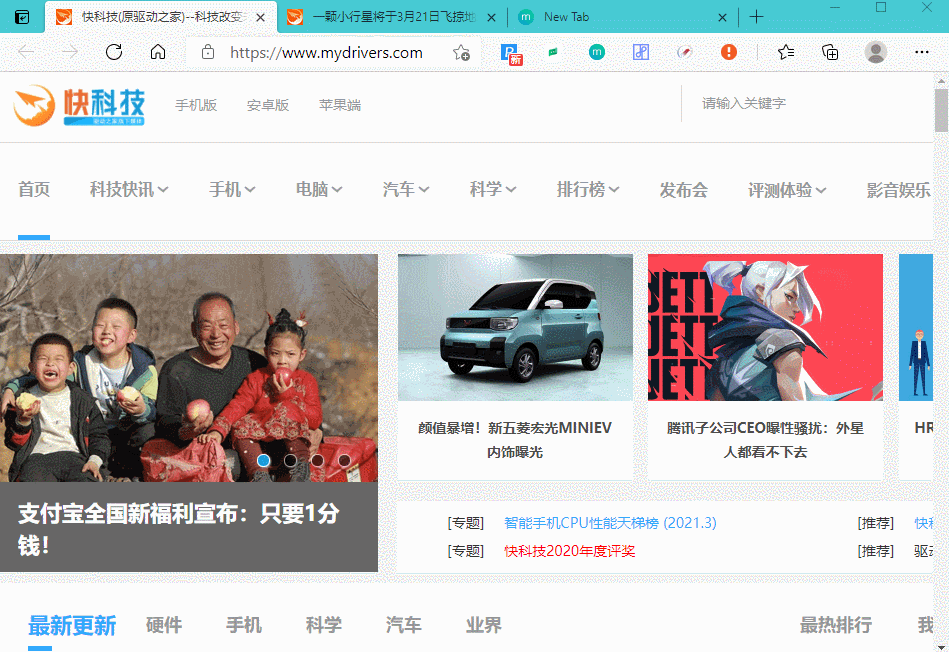This screenshot has height=652, width=949.
Task: Open the teal 'm' extension icon
Action: (x=595, y=52)
